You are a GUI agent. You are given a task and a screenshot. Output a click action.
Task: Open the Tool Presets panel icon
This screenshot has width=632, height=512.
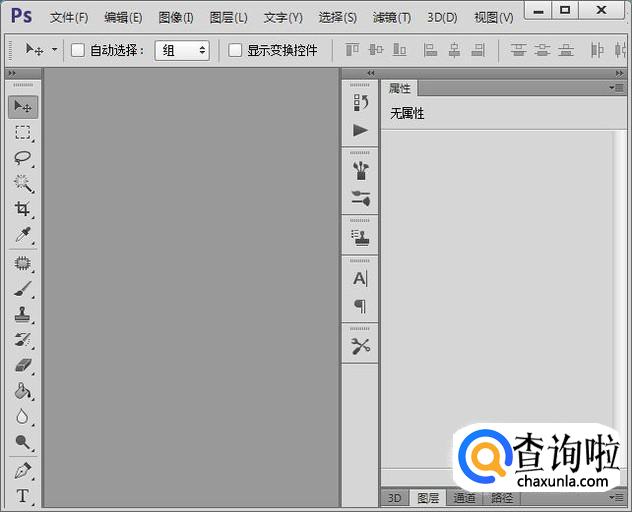360,346
